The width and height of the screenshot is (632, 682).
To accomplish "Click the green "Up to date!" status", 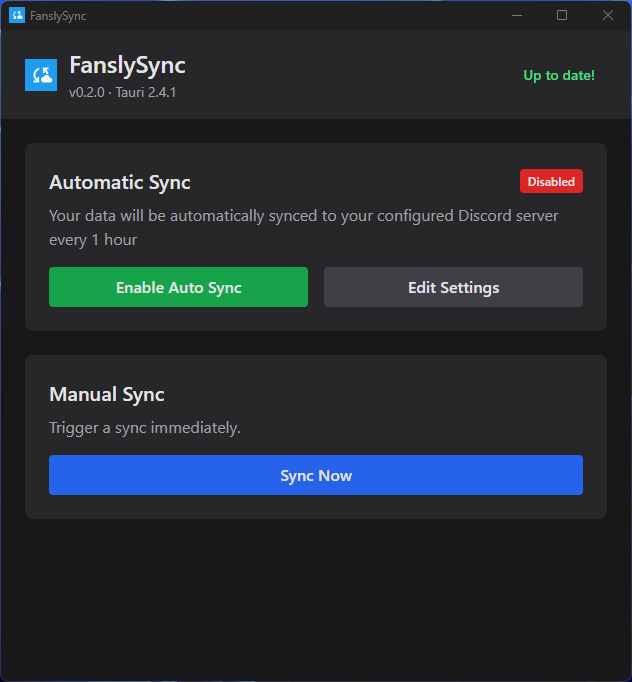I will (559, 75).
